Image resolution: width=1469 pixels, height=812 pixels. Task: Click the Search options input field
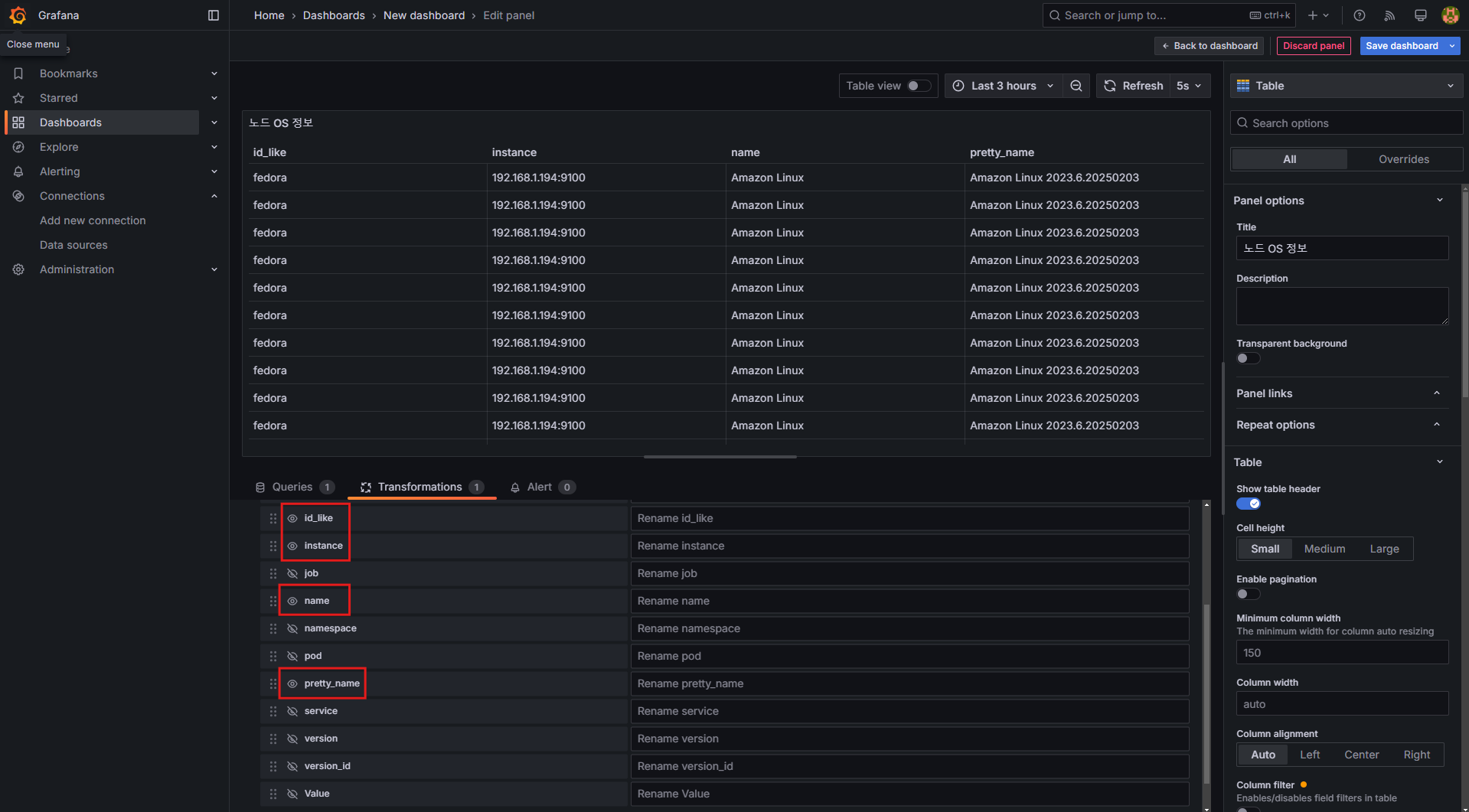(1346, 123)
